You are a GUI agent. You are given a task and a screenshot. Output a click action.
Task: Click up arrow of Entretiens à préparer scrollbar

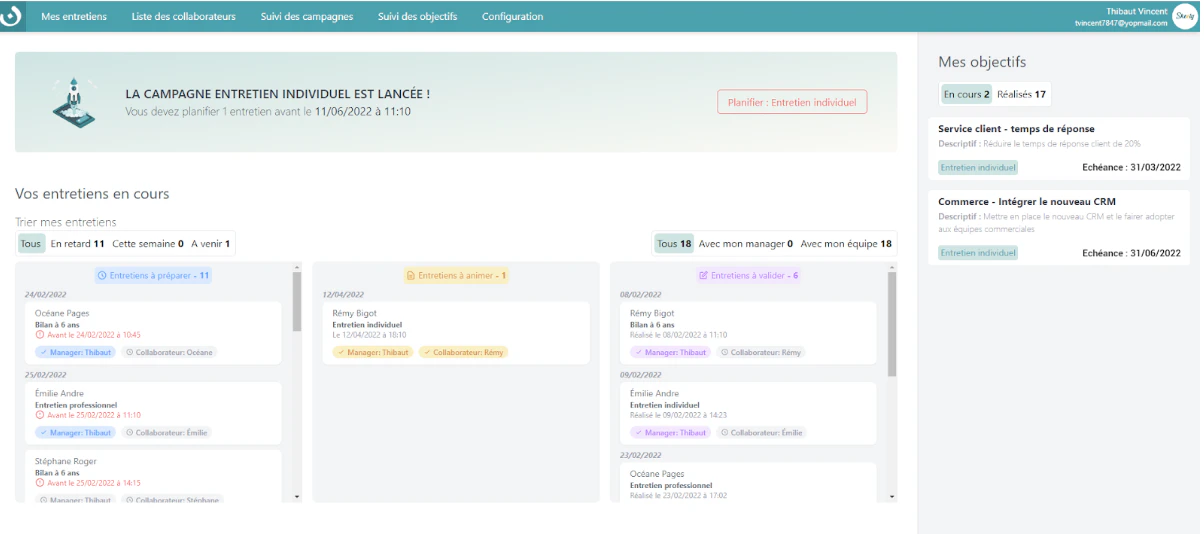pos(296,267)
